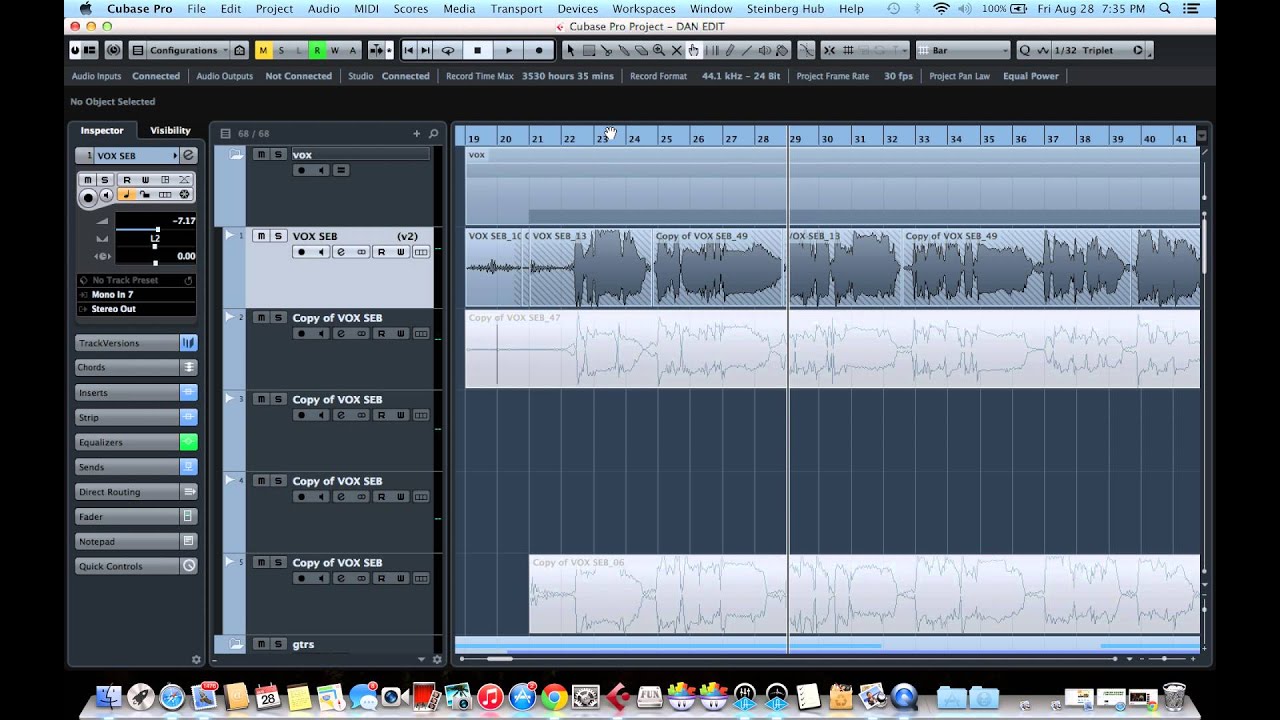The height and width of the screenshot is (720, 1280).
Task: Go to next marker in transport
Action: [x=426, y=50]
